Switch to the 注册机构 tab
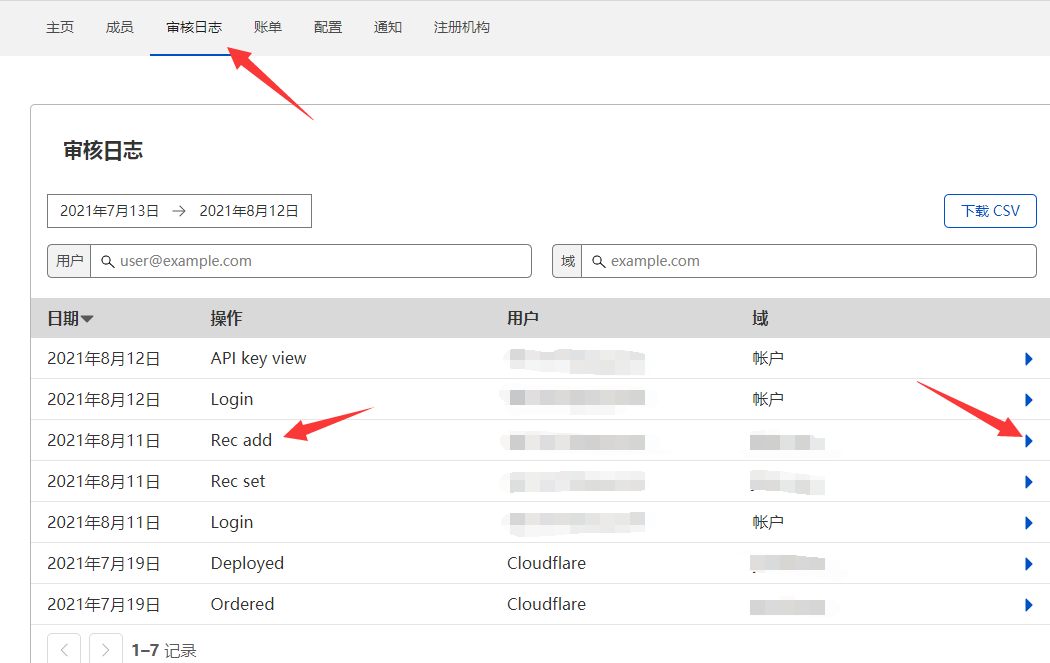Image resolution: width=1050 pixels, height=663 pixels. [x=461, y=27]
